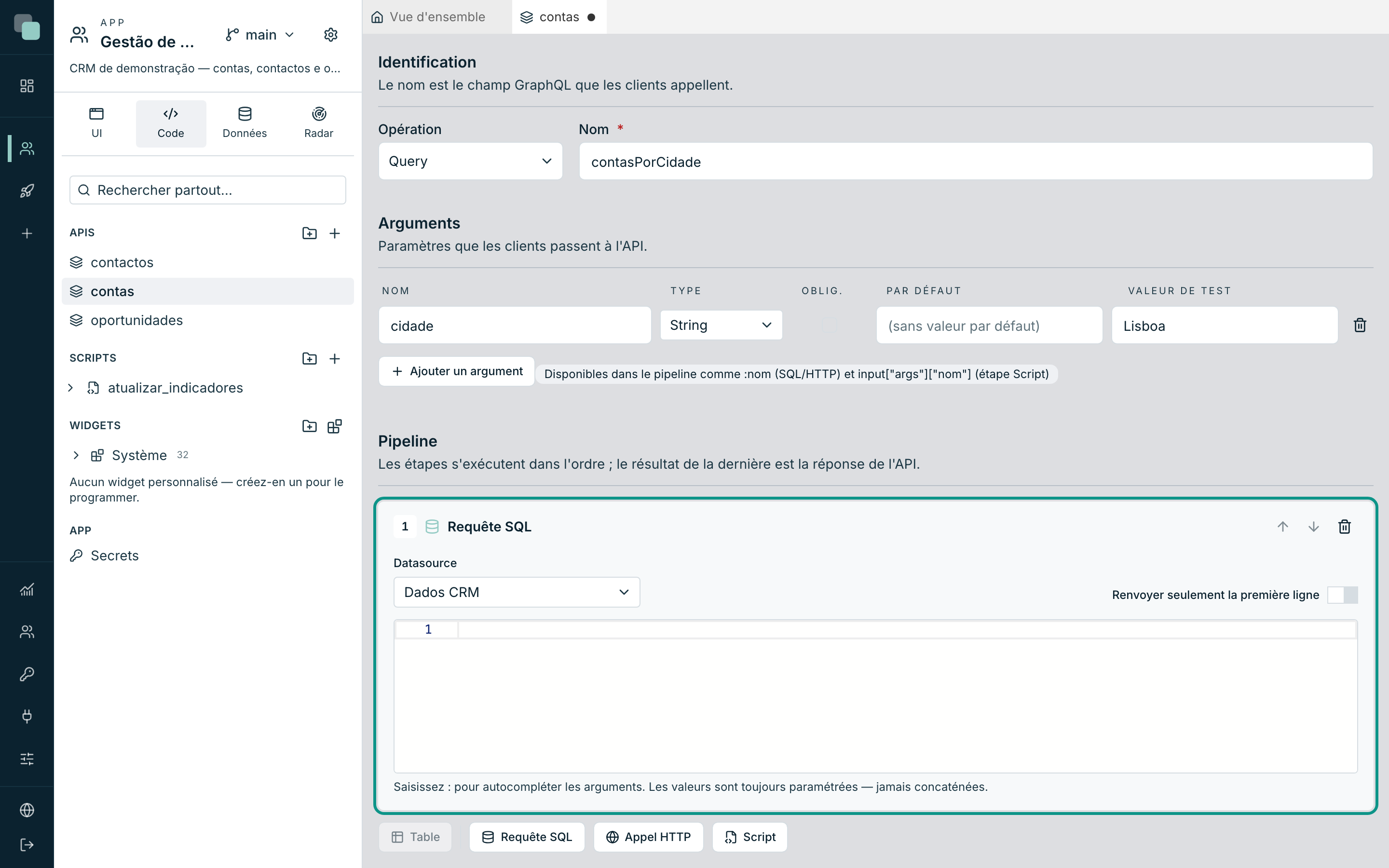This screenshot has height=868, width=1389.
Task: Click new folder icon in SCRIPTS section
Action: 309,359
